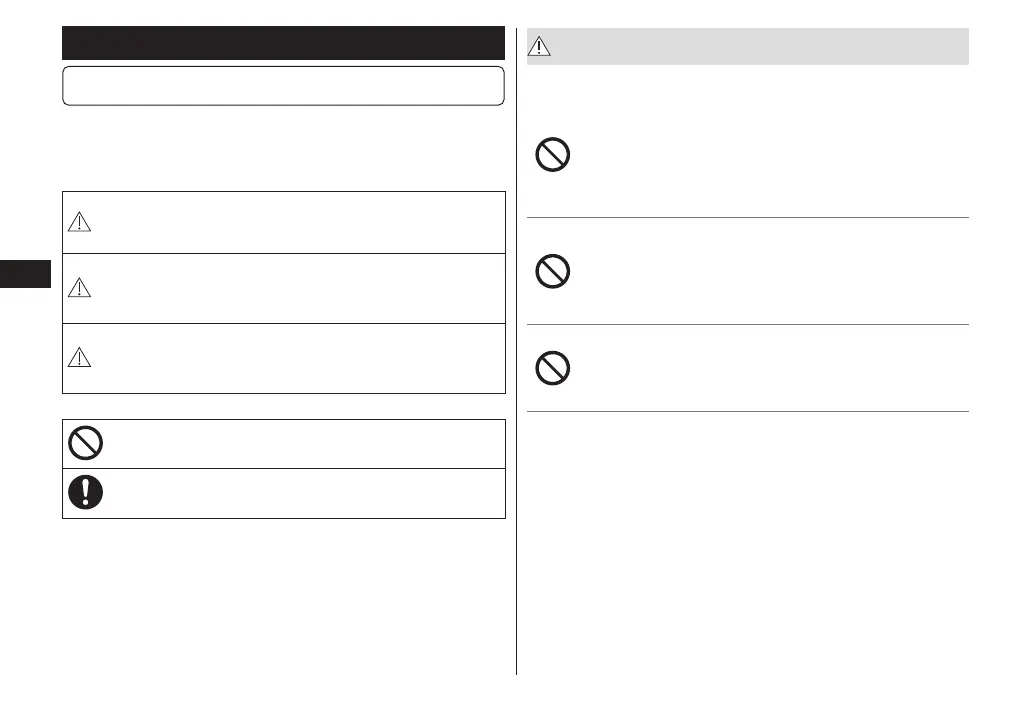This screenshot has width=1032, height=726.
Task: Click the third prohibition symbol in the right column
Action: [x=553, y=368]
